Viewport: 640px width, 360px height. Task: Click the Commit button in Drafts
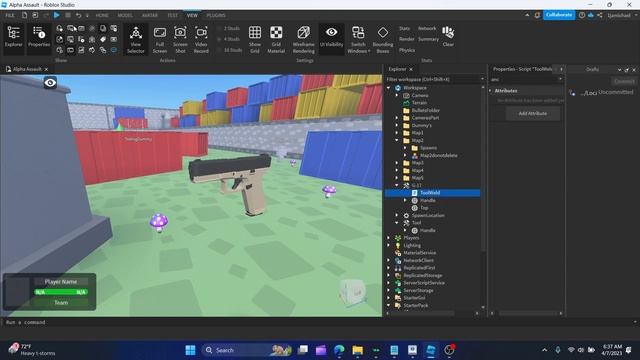tap(624, 81)
